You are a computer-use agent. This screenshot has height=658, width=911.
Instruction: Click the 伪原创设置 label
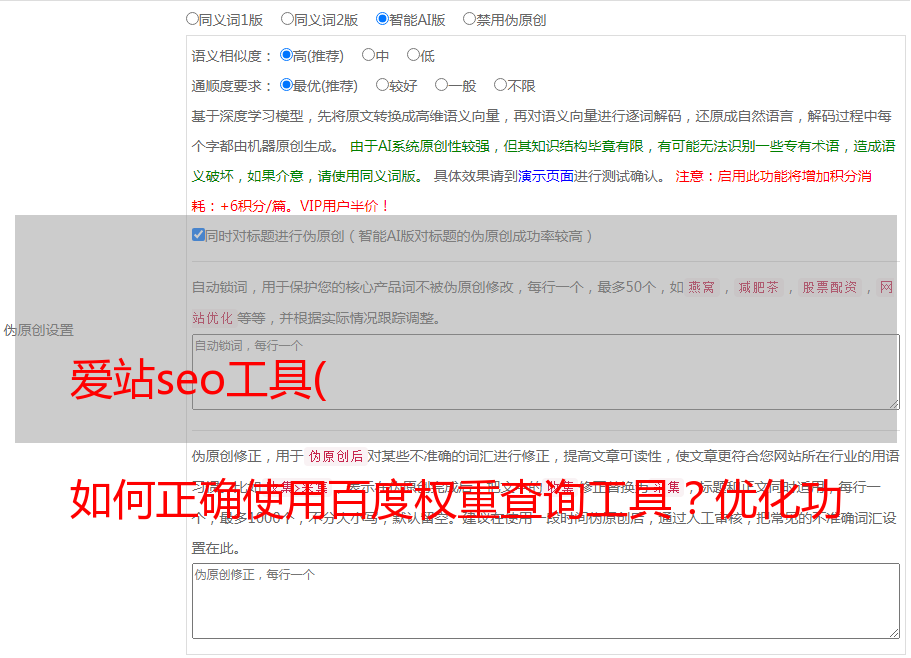(x=39, y=330)
